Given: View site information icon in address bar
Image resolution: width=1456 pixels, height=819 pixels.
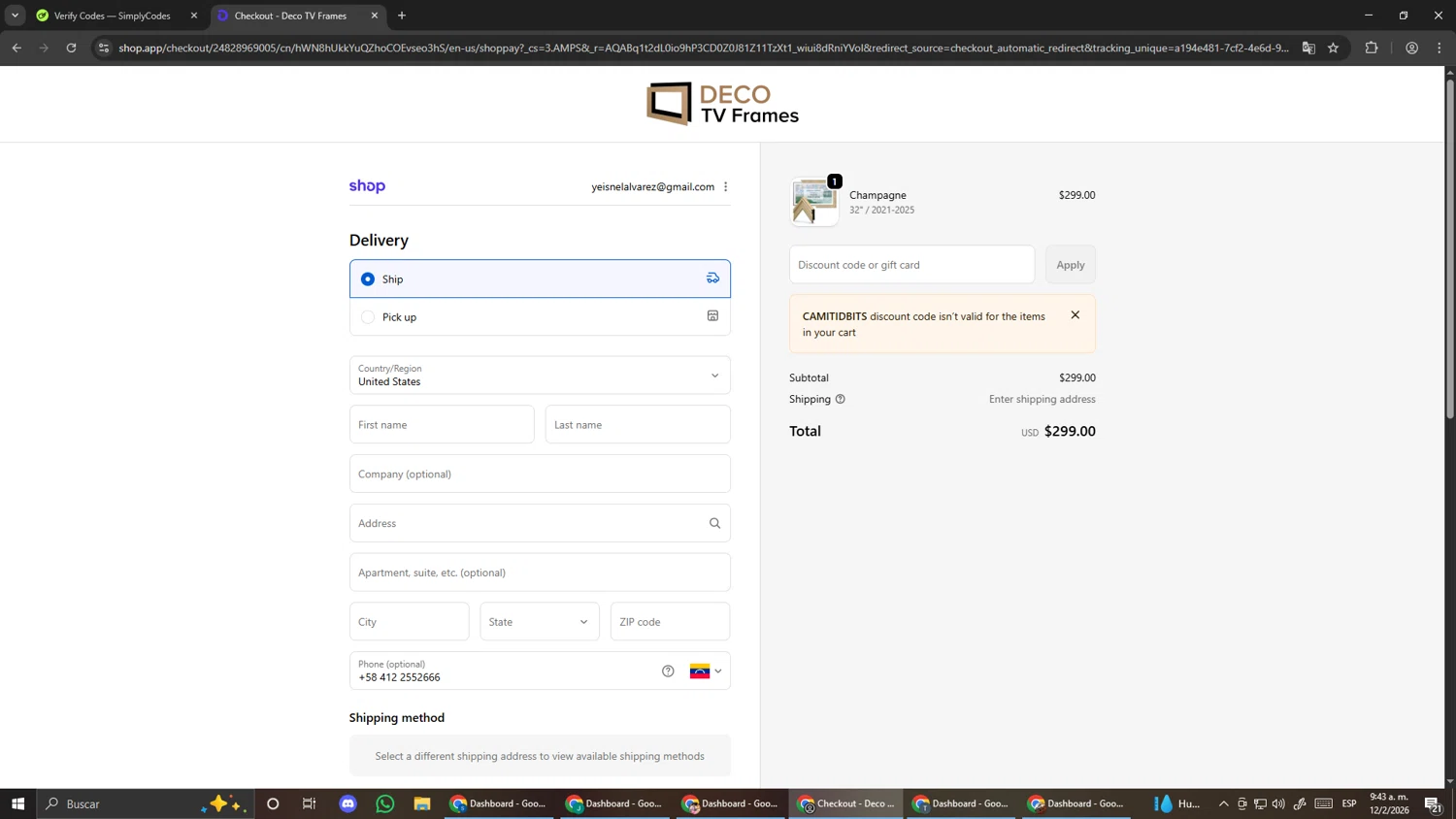Looking at the screenshot, I should 104,48.
